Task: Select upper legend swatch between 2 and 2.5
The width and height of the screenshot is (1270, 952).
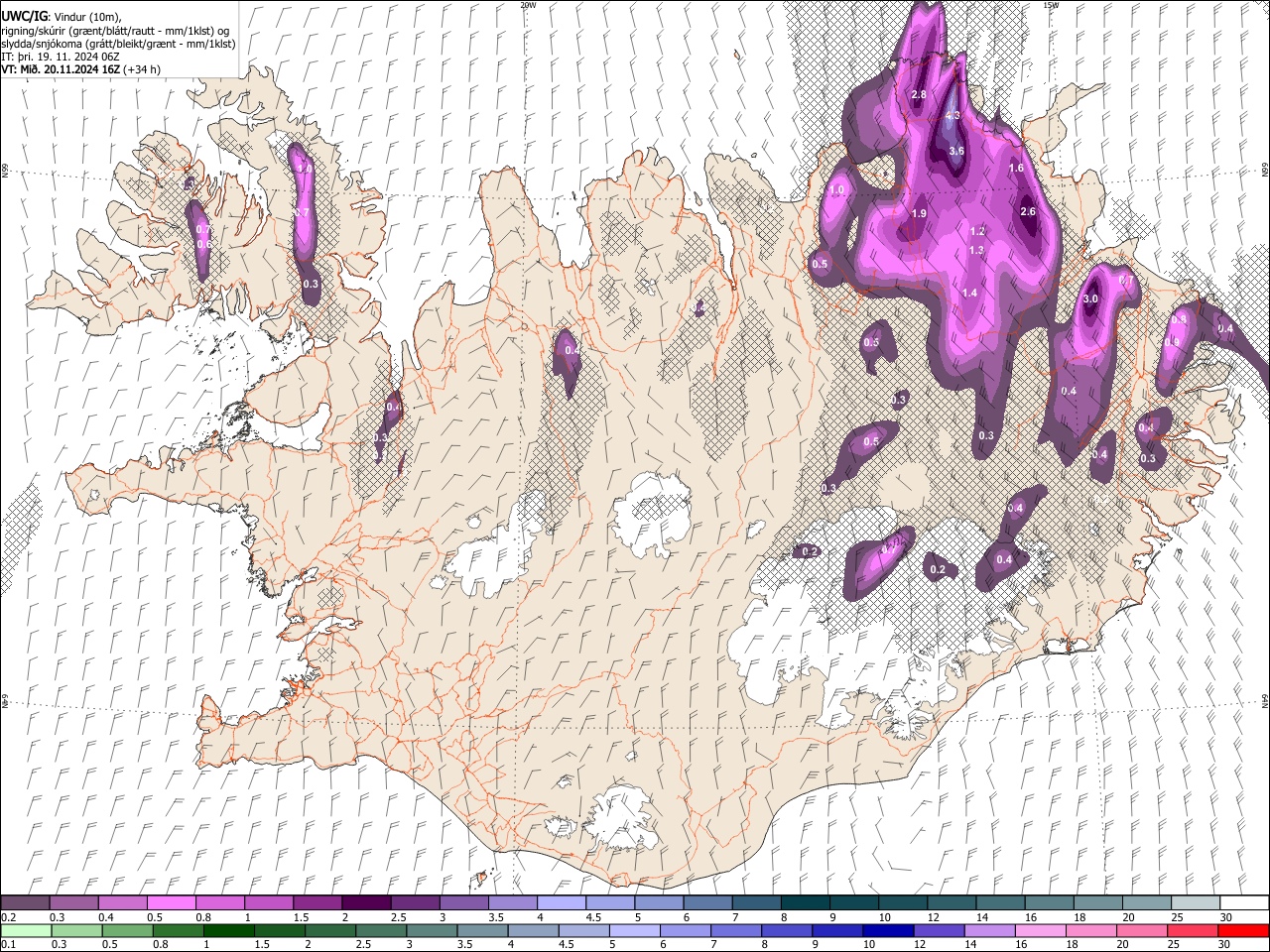Action: pos(367,902)
